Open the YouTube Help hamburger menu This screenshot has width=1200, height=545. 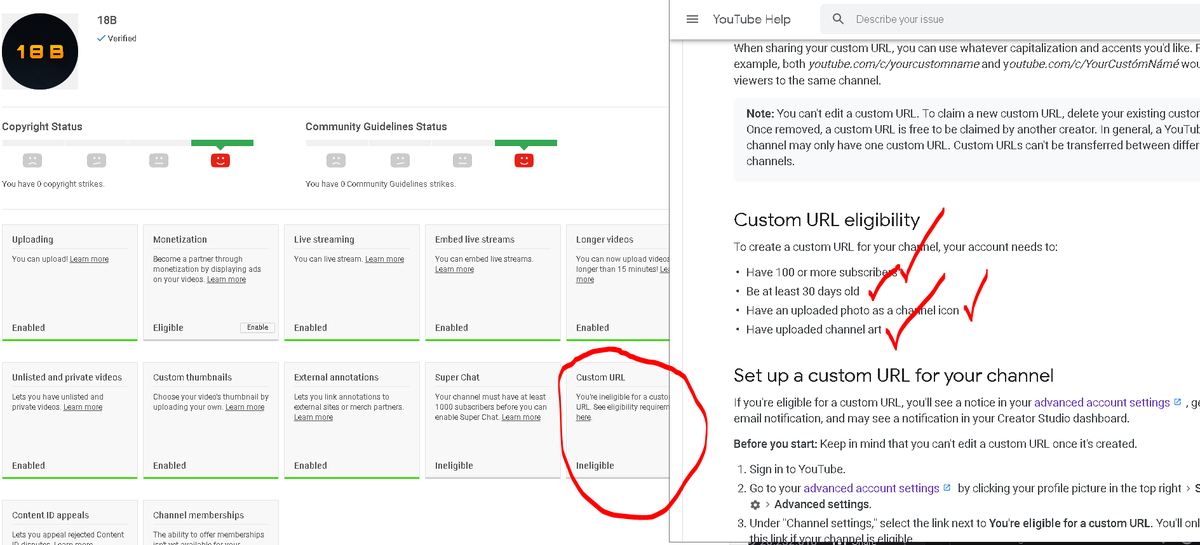(x=692, y=19)
